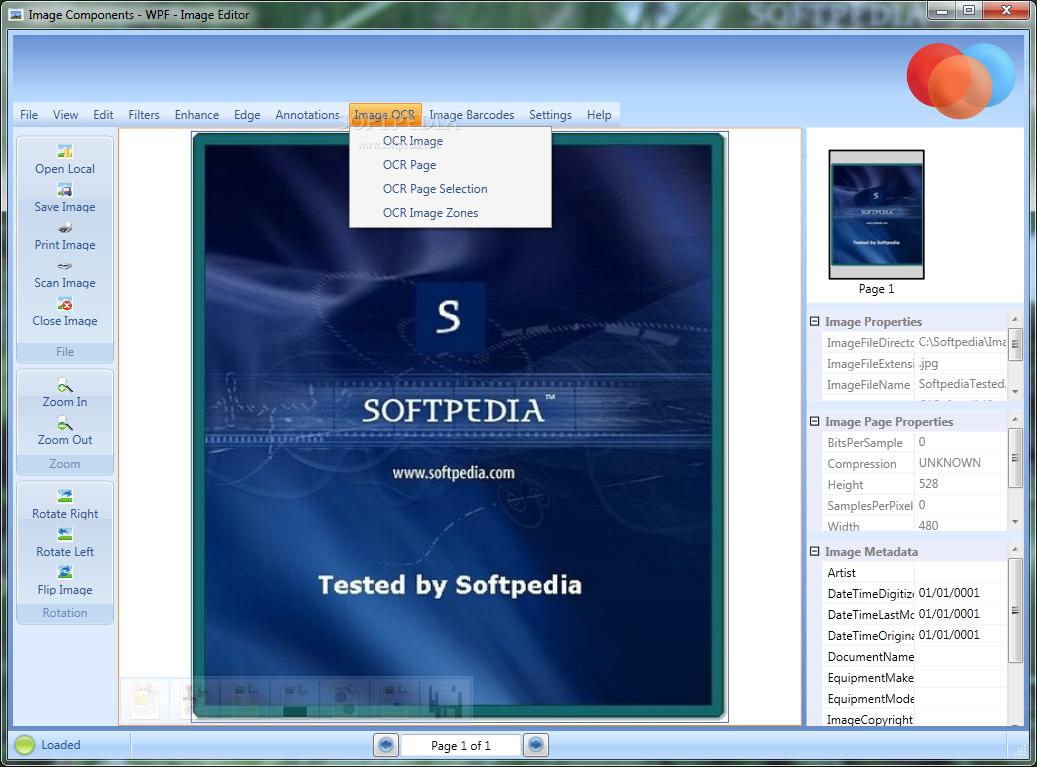This screenshot has width=1037, height=767.
Task: Click the window resize grip
Action: pos(1019,750)
